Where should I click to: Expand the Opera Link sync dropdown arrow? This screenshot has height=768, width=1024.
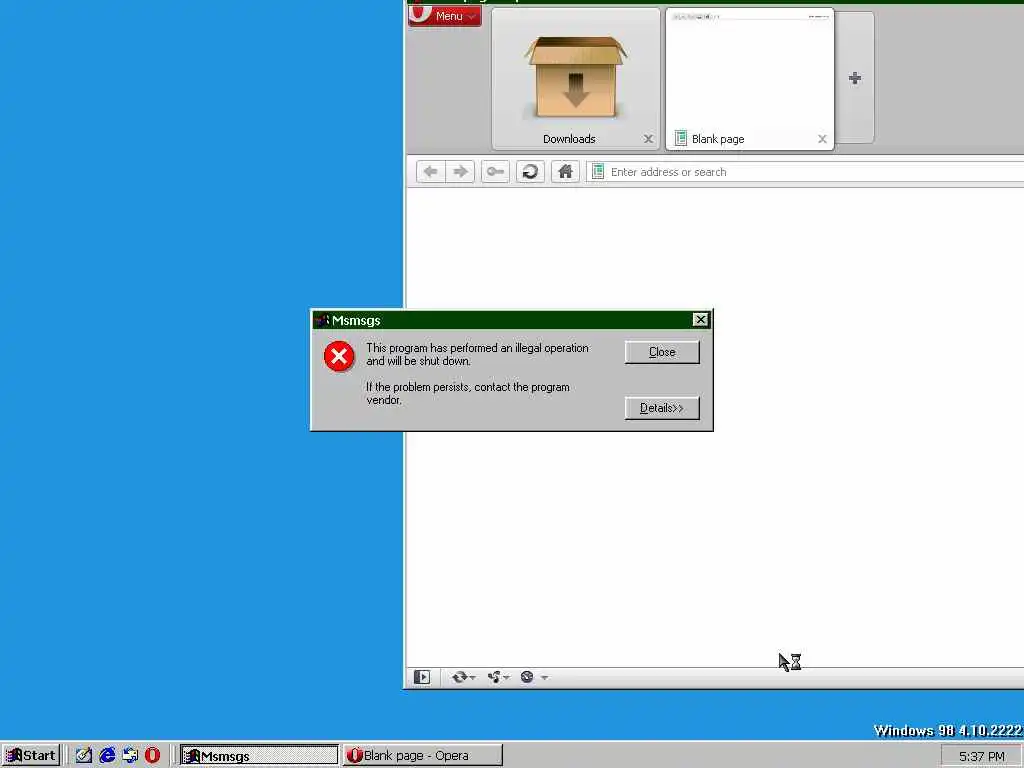pos(472,678)
